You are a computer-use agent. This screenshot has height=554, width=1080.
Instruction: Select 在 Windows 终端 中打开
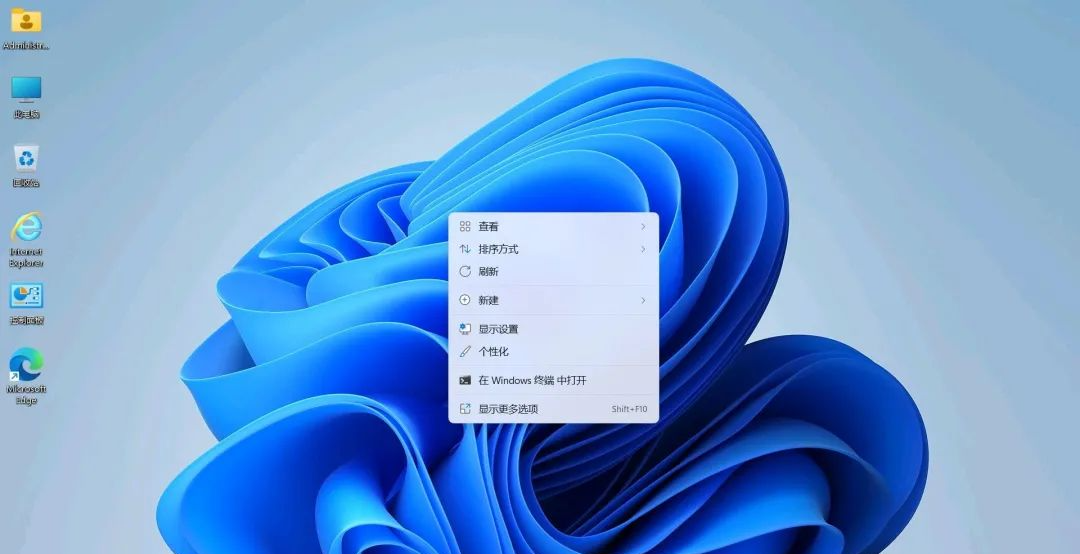553,380
